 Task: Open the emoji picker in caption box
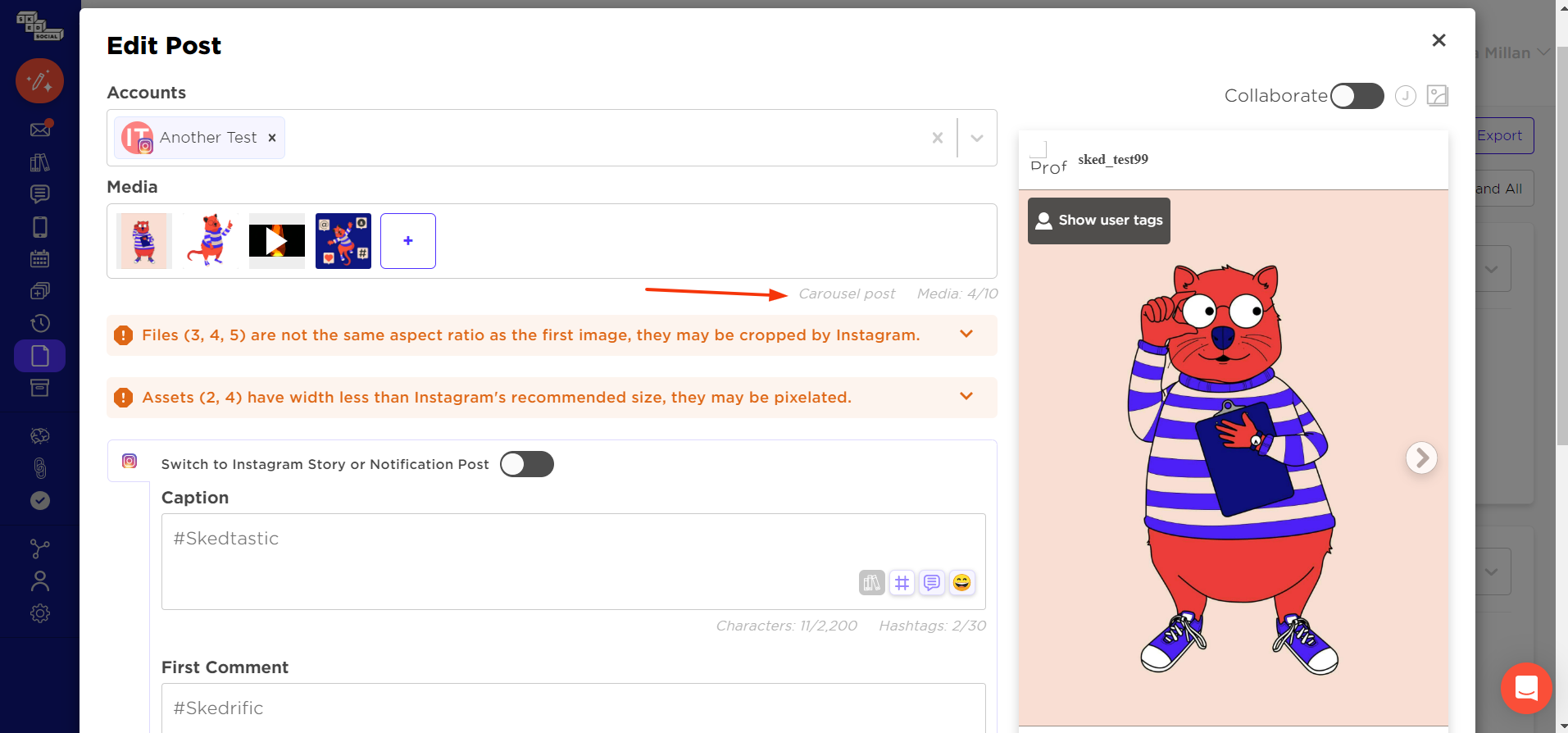961,582
